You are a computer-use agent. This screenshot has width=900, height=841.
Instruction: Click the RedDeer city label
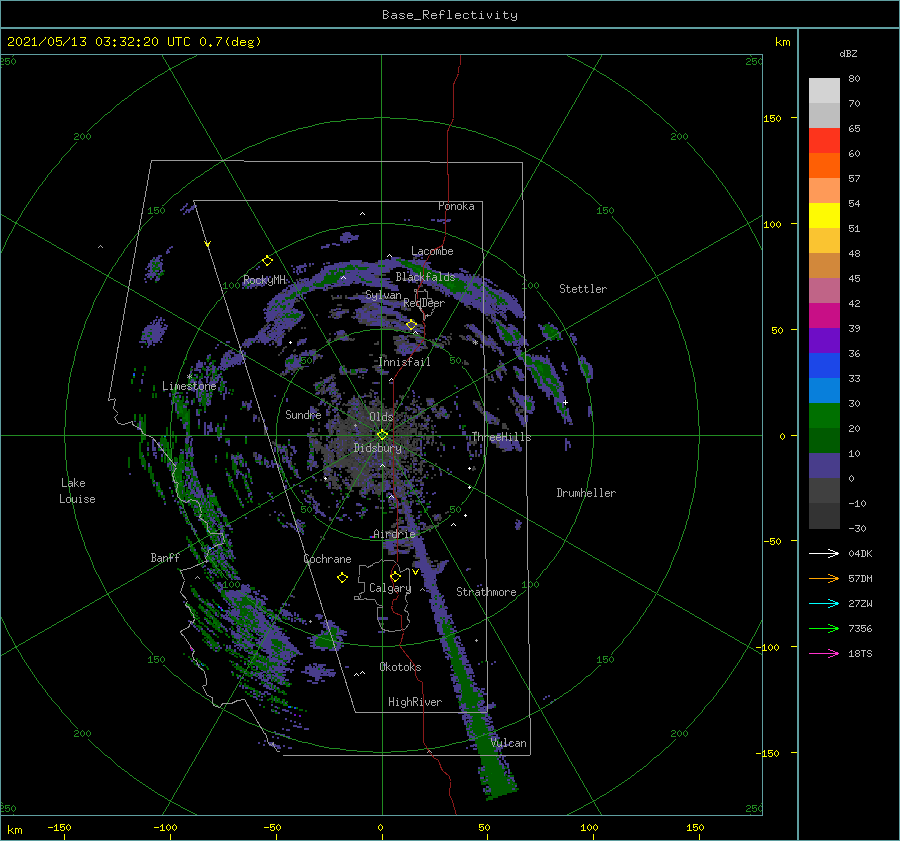(x=424, y=303)
